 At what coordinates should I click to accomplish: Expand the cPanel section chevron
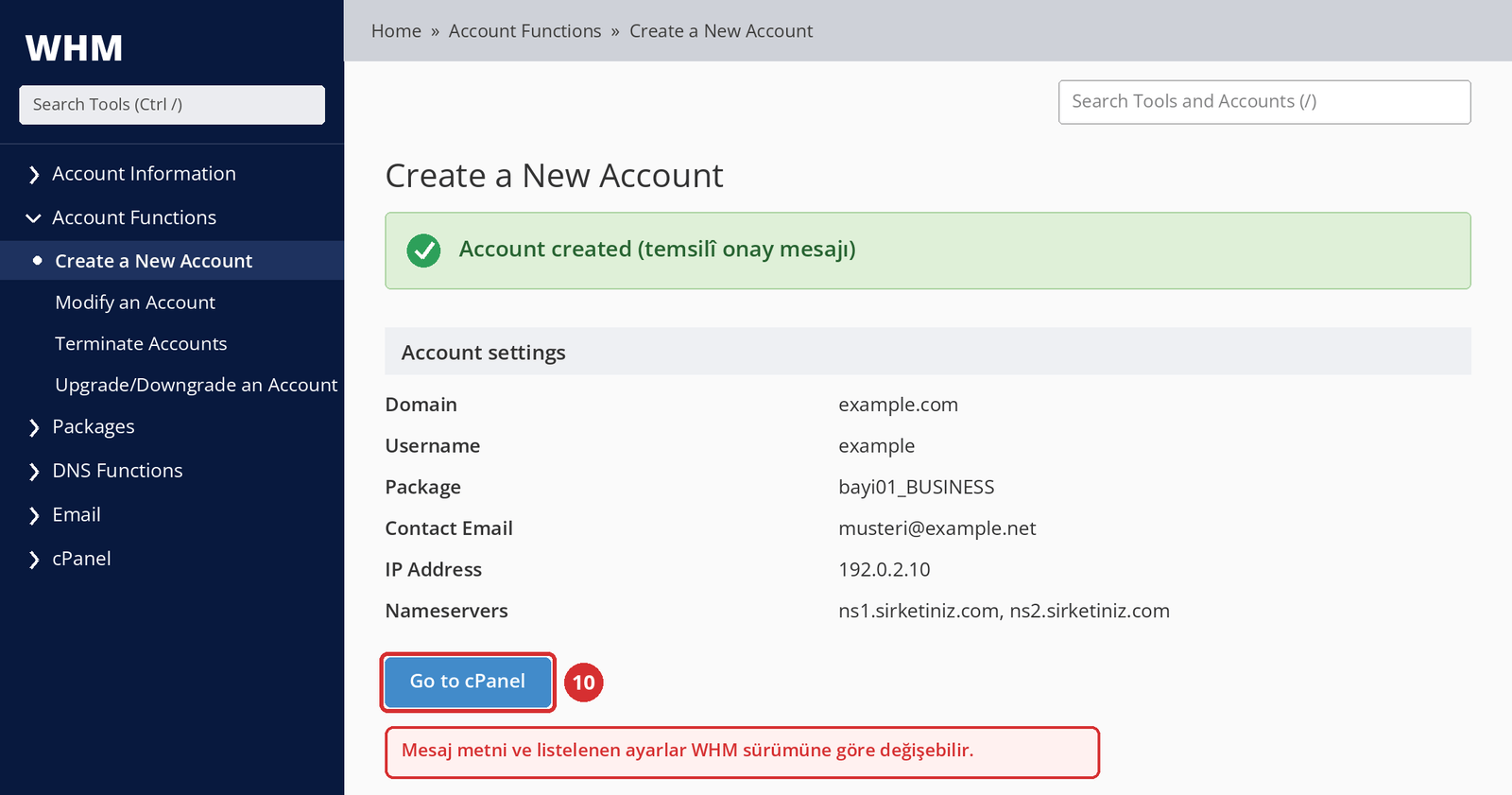tap(34, 560)
